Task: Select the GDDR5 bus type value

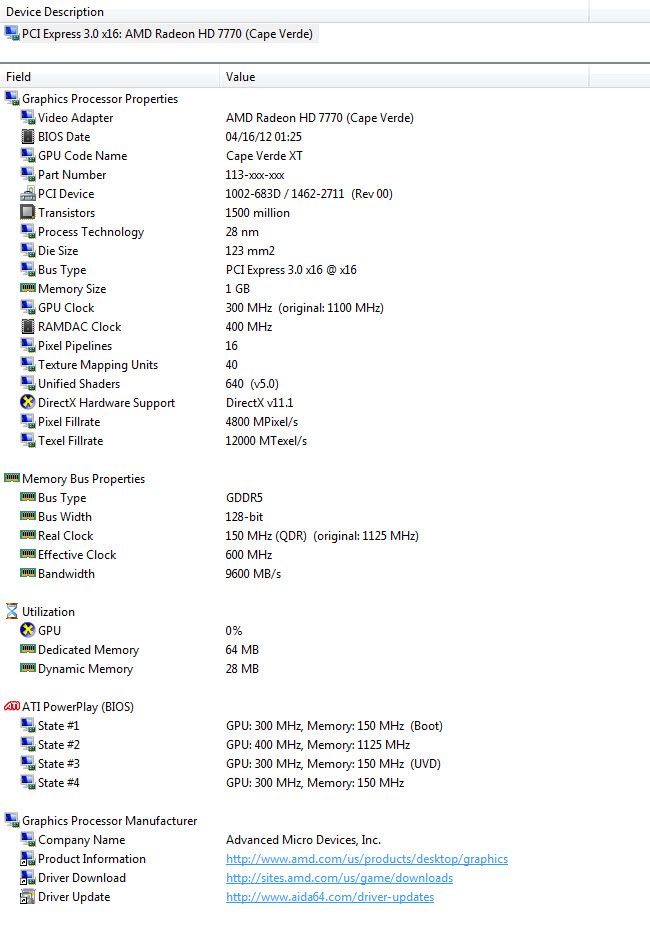Action: [244, 497]
